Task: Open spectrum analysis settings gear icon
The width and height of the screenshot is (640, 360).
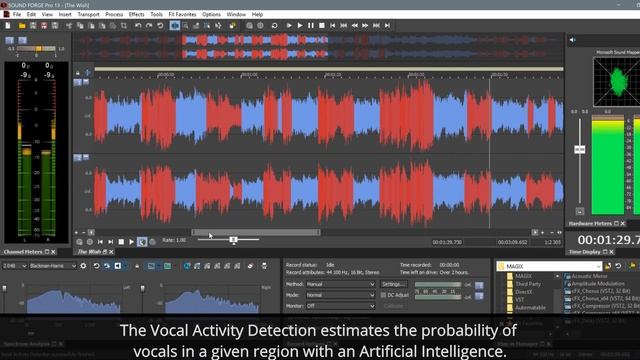Action: pyautogui.click(x=83, y=266)
